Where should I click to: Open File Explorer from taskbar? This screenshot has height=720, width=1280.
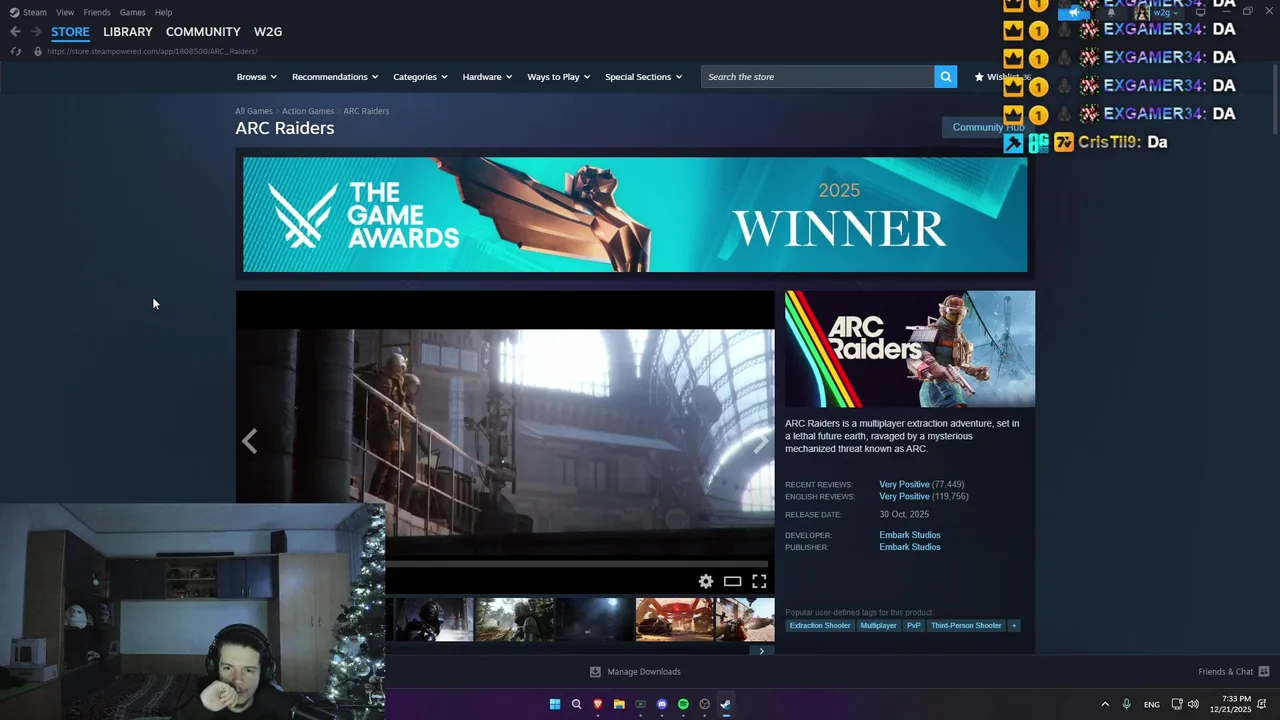click(619, 704)
